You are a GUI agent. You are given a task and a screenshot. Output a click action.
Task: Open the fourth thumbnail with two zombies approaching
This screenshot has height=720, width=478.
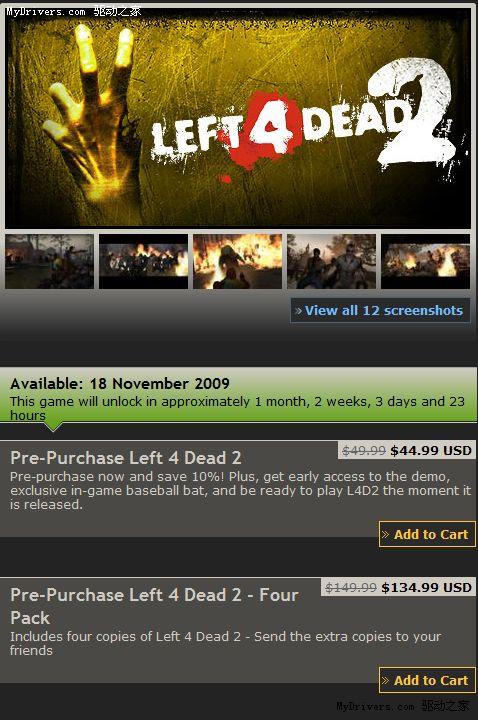332,261
